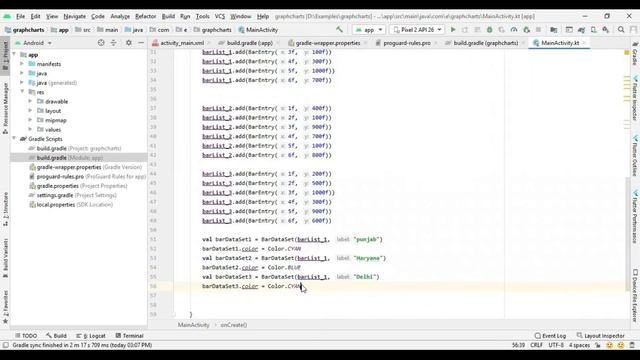Open the Navigate menu
The height and width of the screenshot is (360, 640).
coord(75,16)
